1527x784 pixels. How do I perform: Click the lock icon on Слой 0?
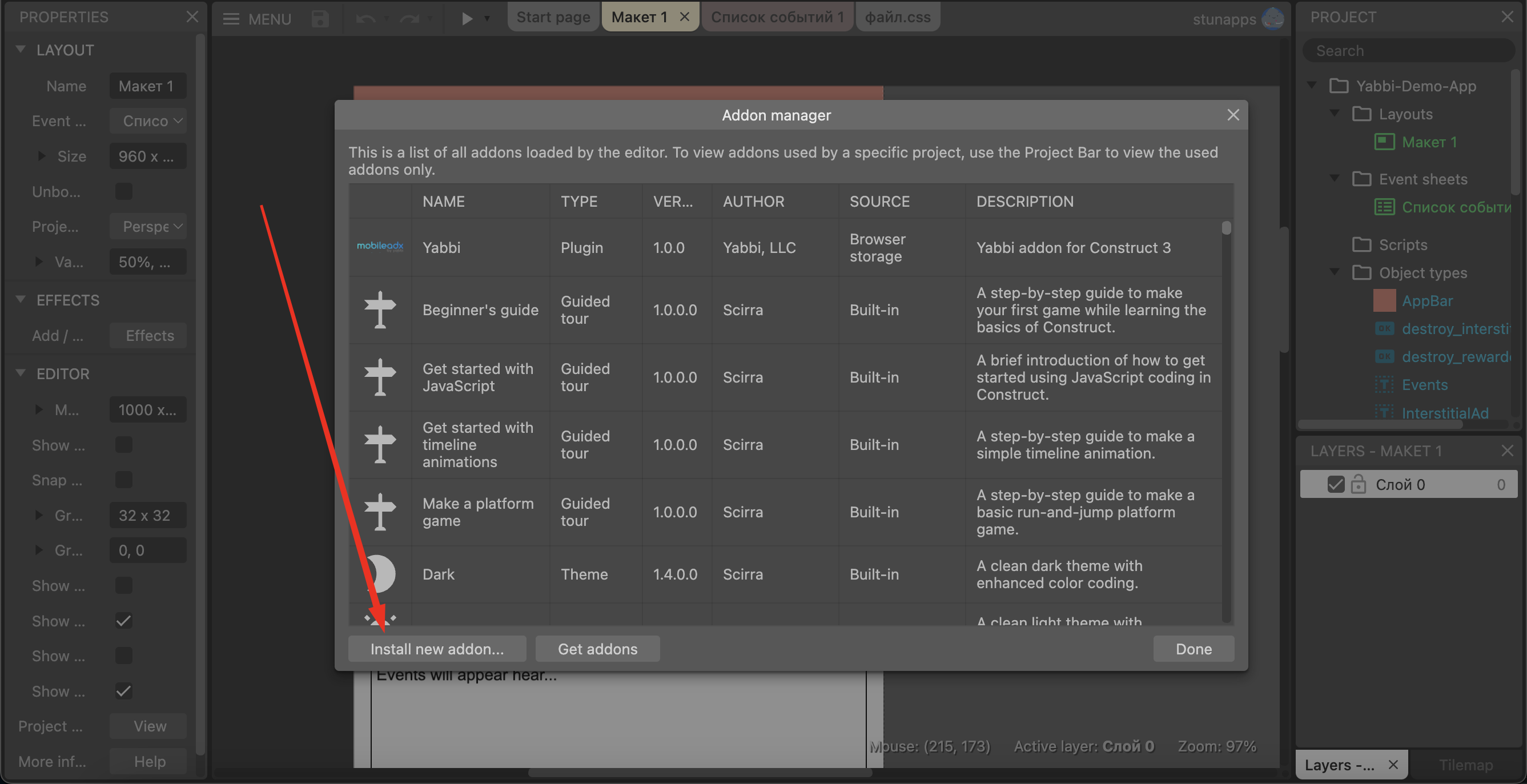click(1358, 484)
